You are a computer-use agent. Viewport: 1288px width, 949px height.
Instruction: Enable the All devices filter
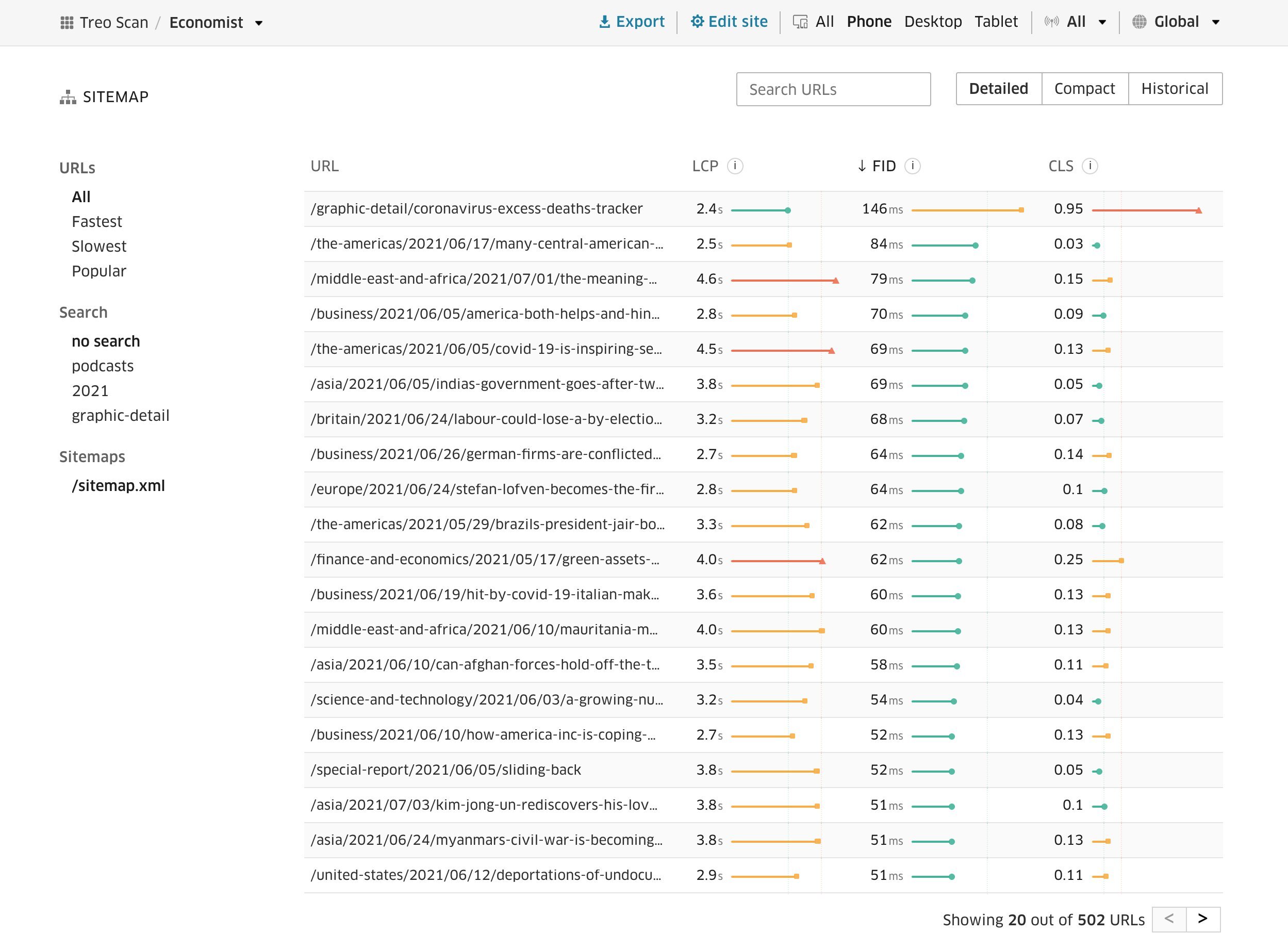pos(824,21)
